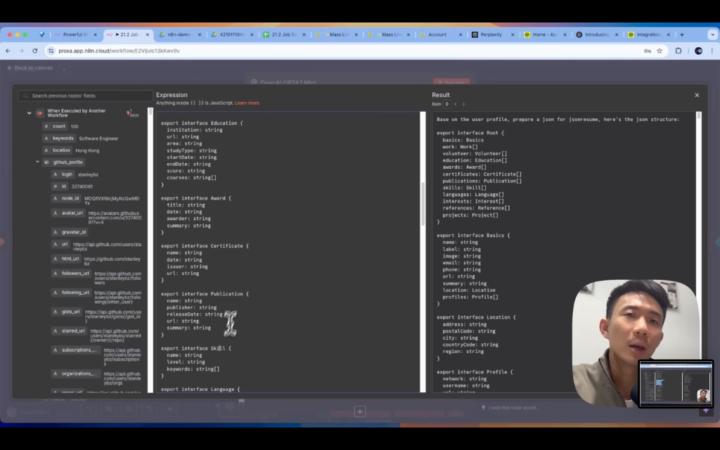The width and height of the screenshot is (720, 450).
Task: Focus the Search previous nodes' fields box
Action: pos(86,96)
